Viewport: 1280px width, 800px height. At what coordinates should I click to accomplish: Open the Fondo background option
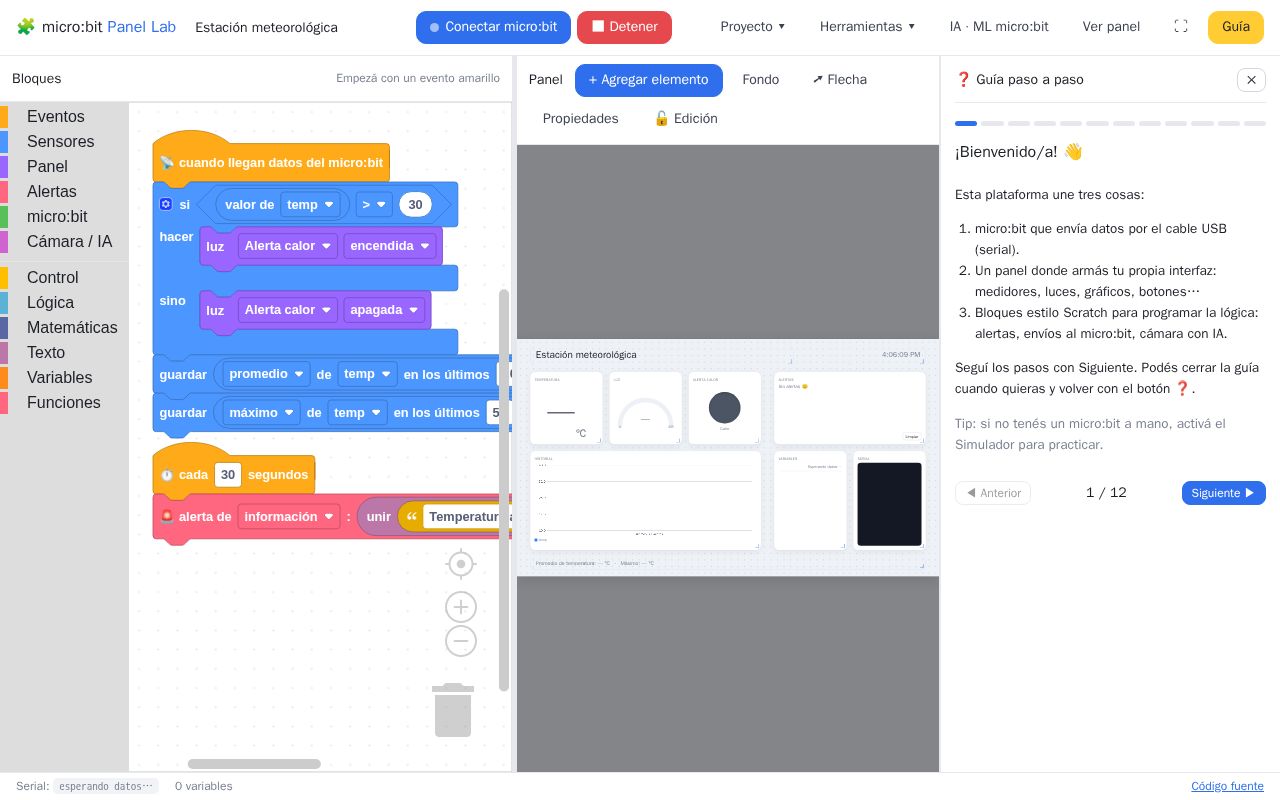coord(761,80)
